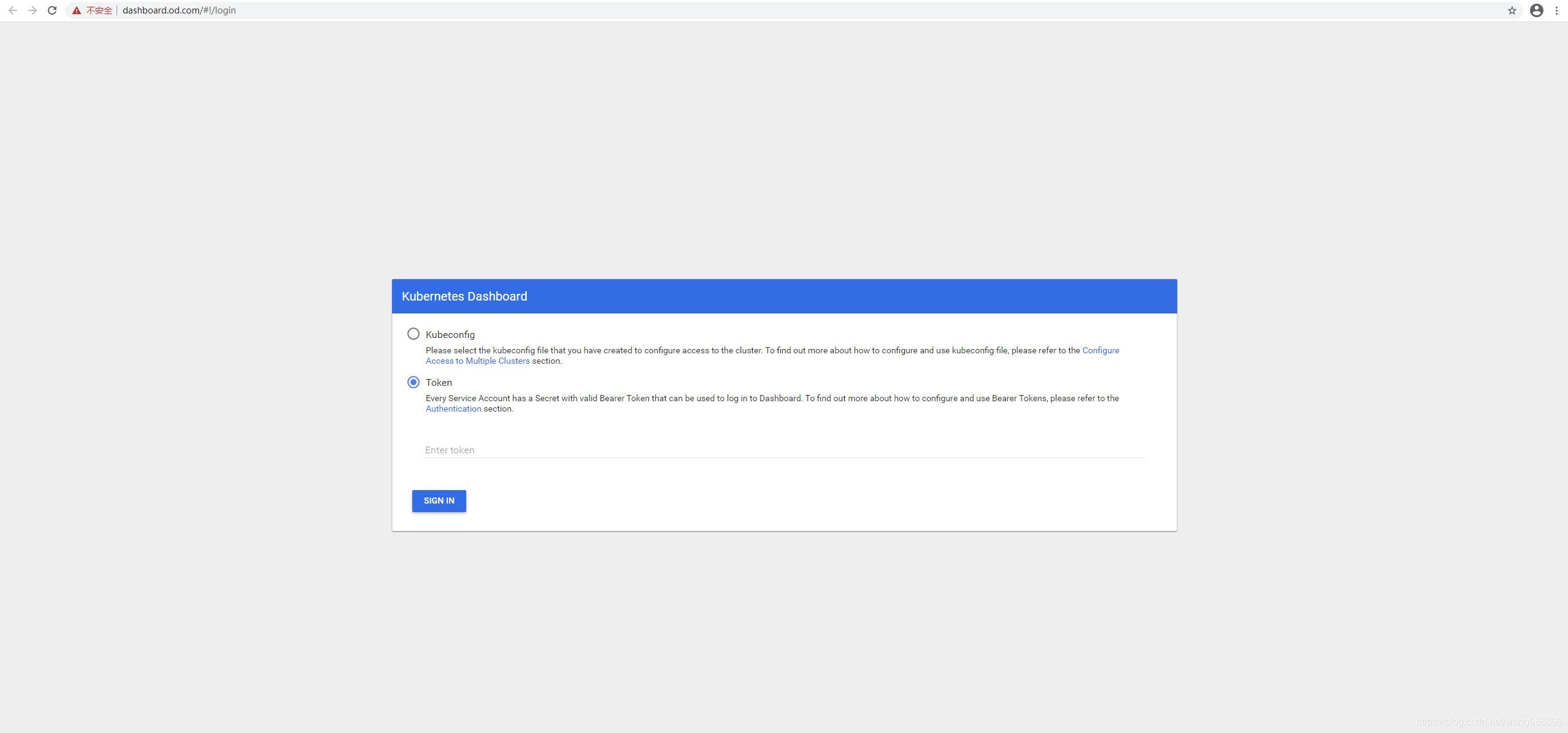Click the Token option label
This screenshot has width=1568, height=733.
coord(439,382)
